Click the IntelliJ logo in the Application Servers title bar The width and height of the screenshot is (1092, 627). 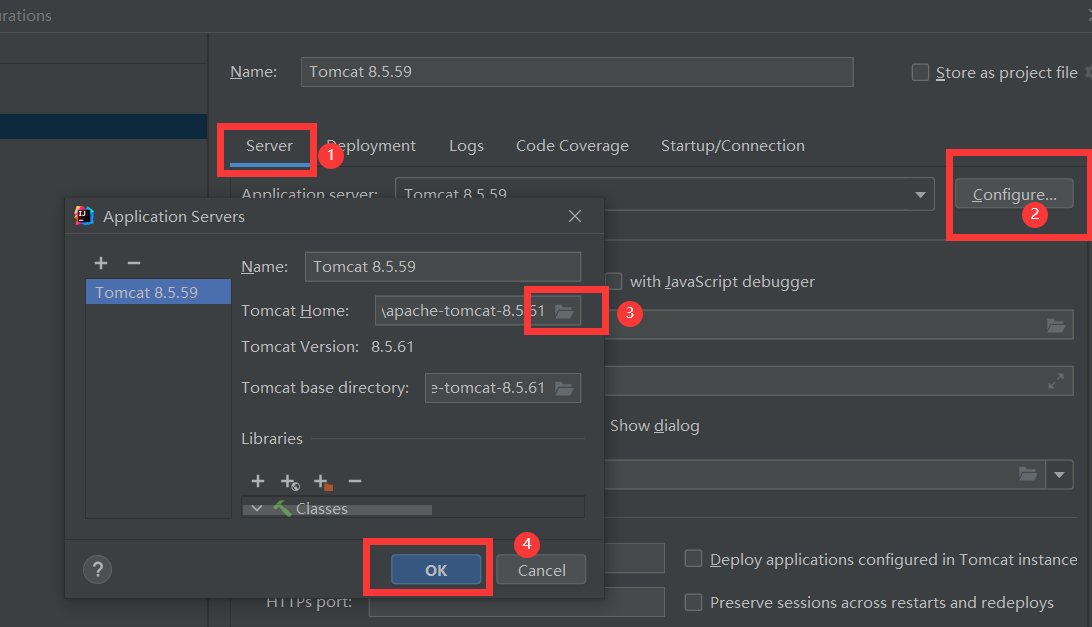click(84, 216)
